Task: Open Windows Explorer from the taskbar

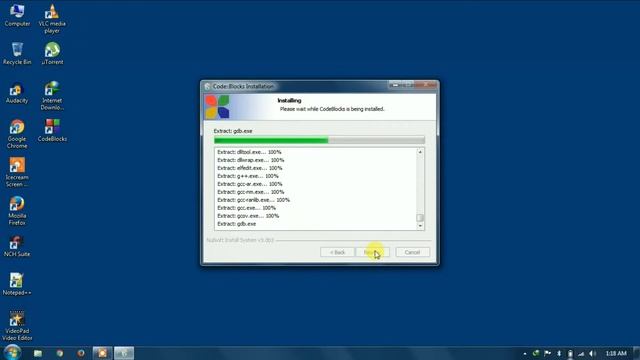Action: pyautogui.click(x=38, y=353)
